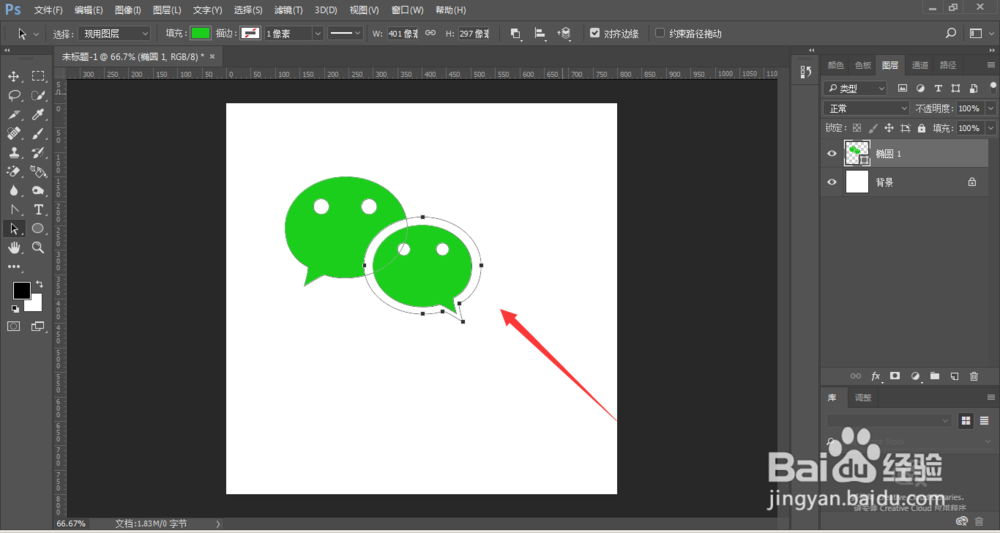This screenshot has height=533, width=1000.
Task: Select the Ellipse shape tool
Action: [x=38, y=228]
